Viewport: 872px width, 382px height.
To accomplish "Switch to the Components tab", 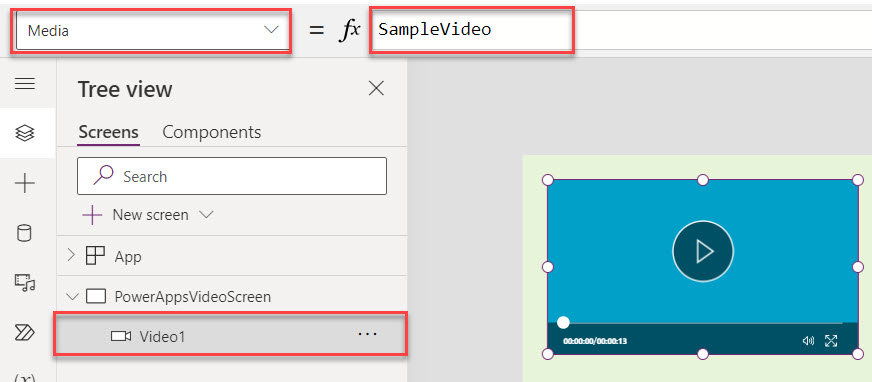I will click(x=211, y=132).
